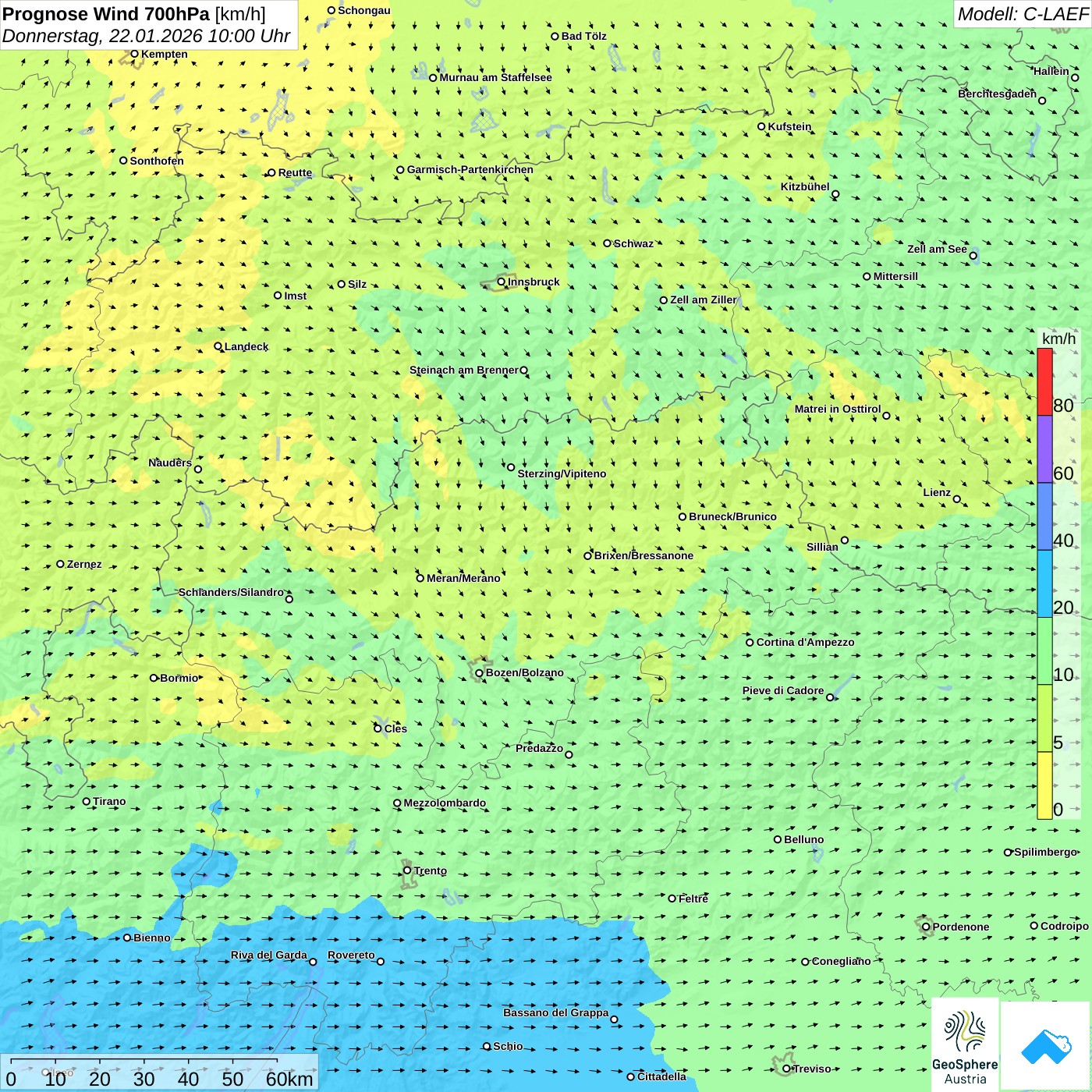This screenshot has width=1092, height=1092.
Task: Select the medium blue 40 km/h legend swatch
Action: click(1044, 516)
